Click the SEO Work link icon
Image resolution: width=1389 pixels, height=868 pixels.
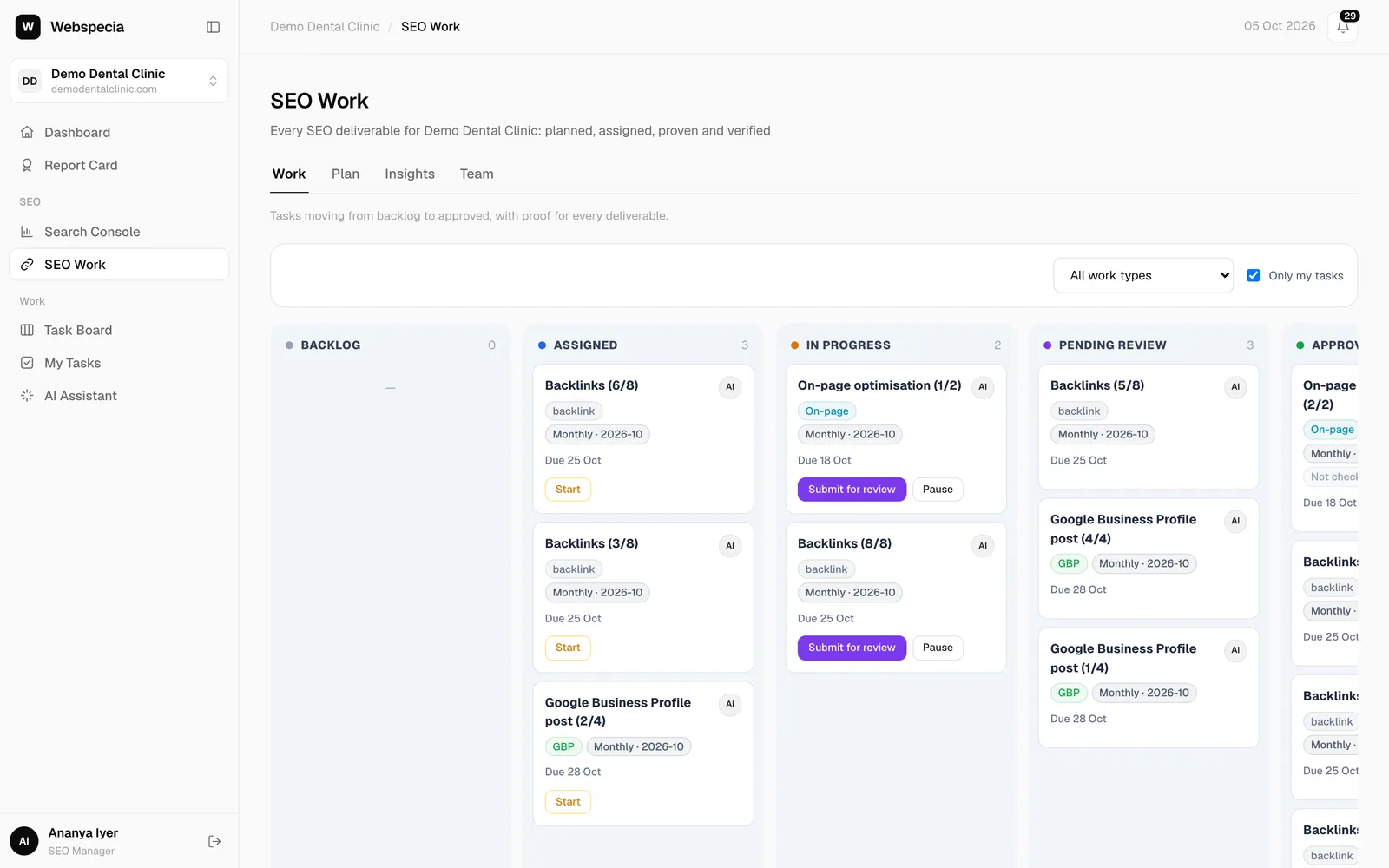[x=27, y=265]
